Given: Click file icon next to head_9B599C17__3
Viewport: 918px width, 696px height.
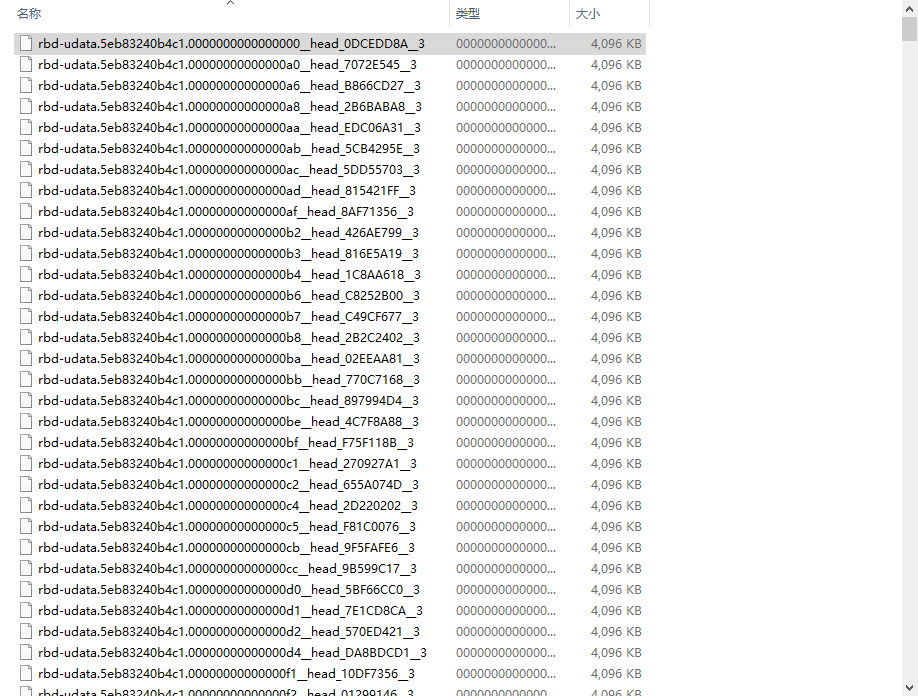Looking at the screenshot, I should pyautogui.click(x=27, y=569).
